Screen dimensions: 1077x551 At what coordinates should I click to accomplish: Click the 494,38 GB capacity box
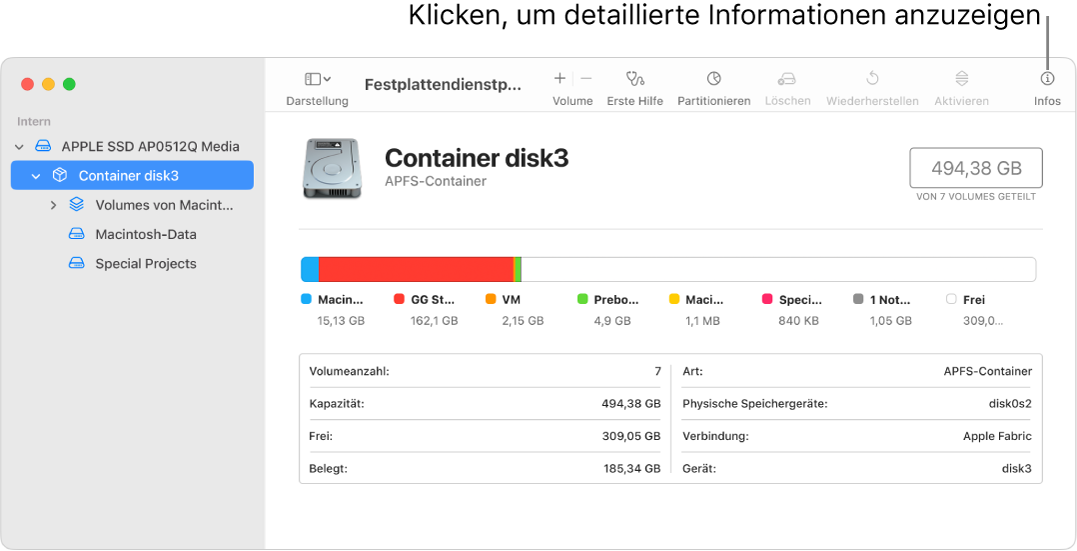[x=976, y=168]
